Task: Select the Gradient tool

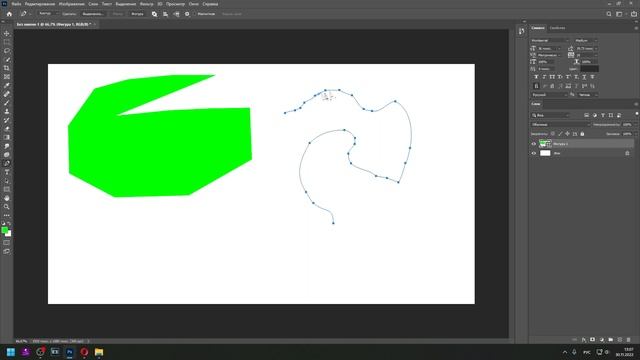Action: point(7,137)
